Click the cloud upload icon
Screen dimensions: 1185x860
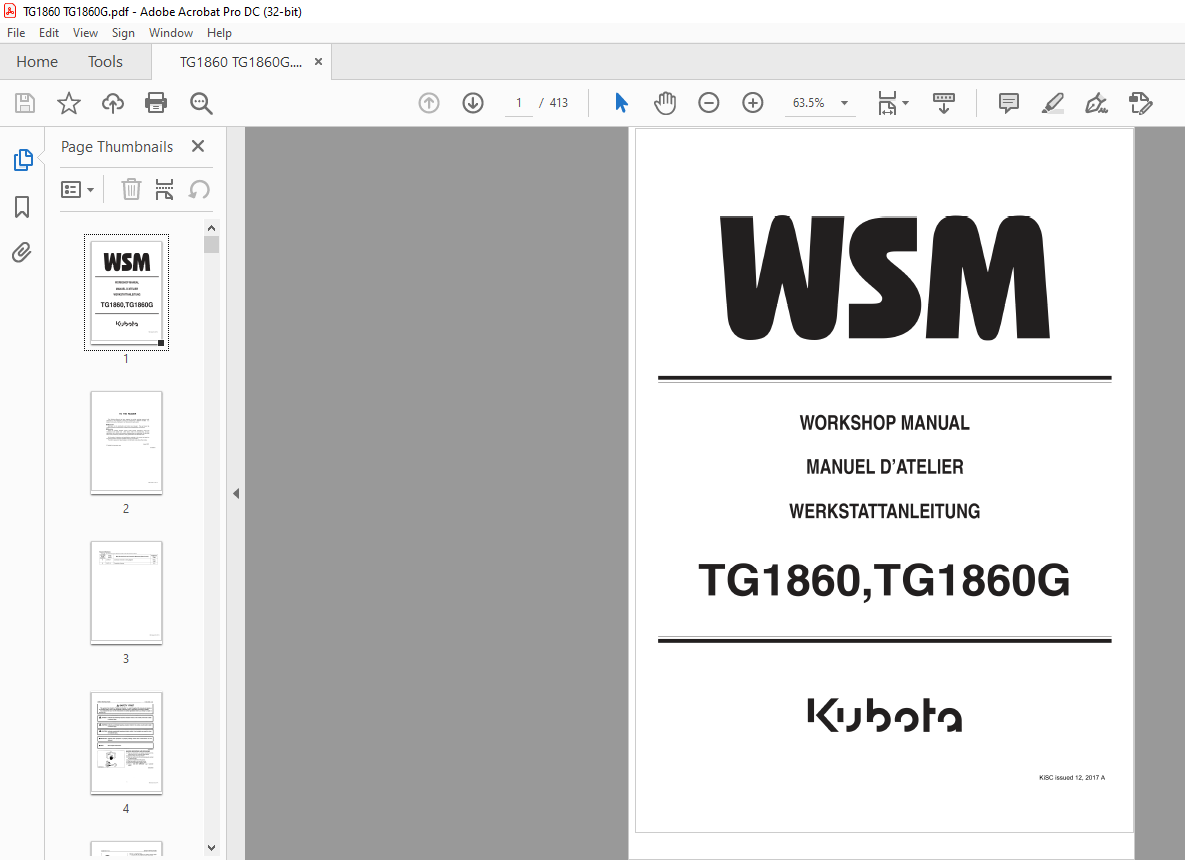[x=113, y=103]
